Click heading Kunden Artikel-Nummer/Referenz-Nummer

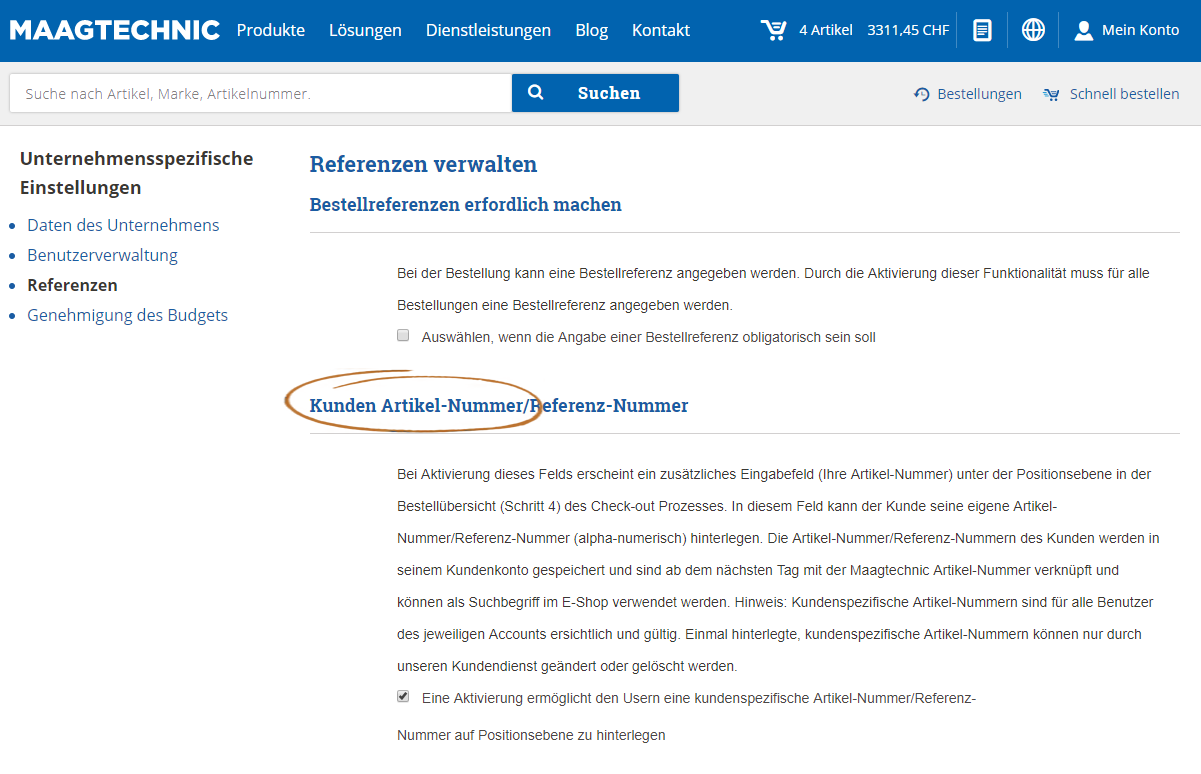[x=499, y=406]
